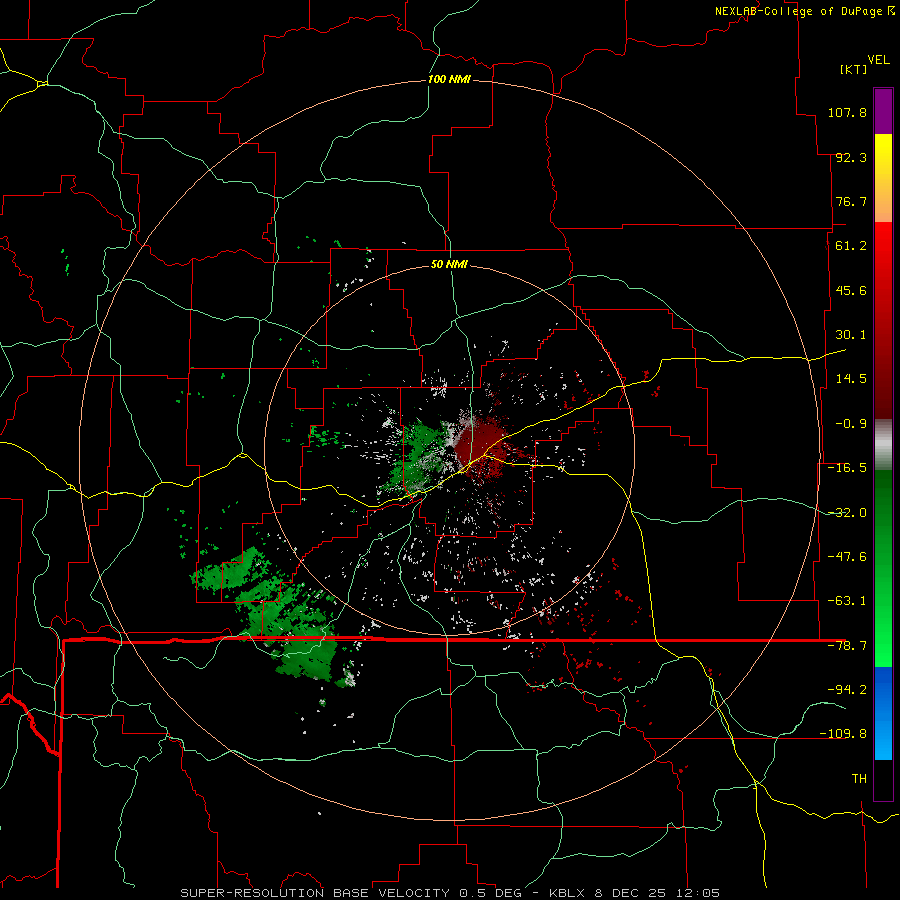Click the -32.0 velocity scale value
Image resolution: width=900 pixels, height=900 pixels.
point(847,513)
